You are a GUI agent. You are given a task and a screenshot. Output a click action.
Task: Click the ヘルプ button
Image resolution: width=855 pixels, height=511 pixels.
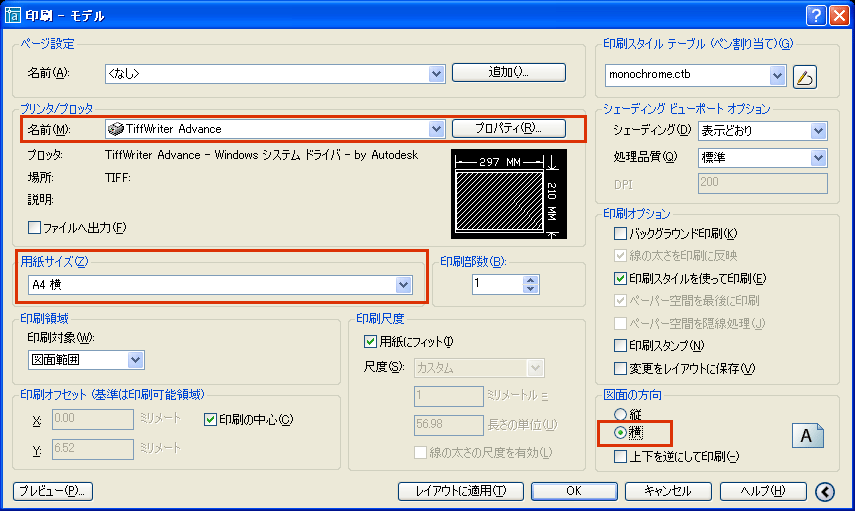(763, 491)
